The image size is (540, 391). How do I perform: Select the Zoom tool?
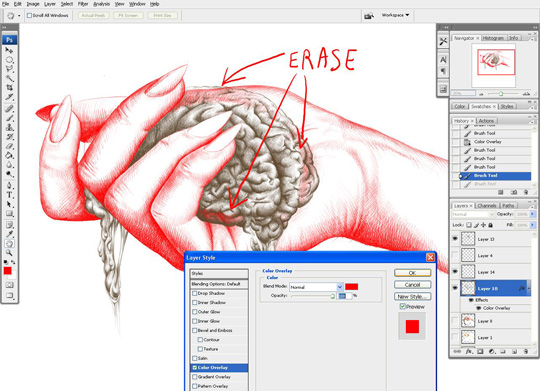point(9,253)
